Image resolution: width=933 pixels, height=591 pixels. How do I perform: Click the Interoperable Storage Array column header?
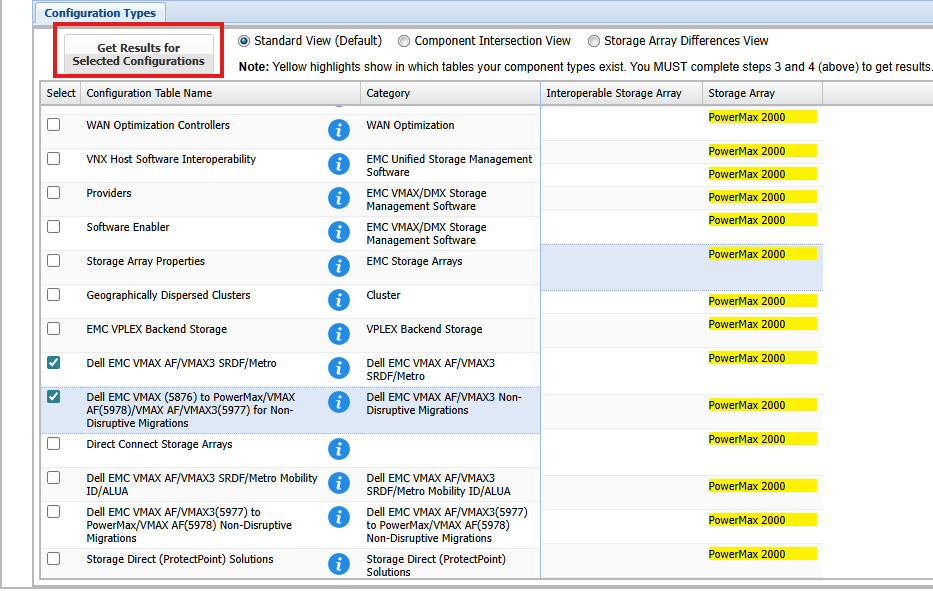tap(613, 93)
